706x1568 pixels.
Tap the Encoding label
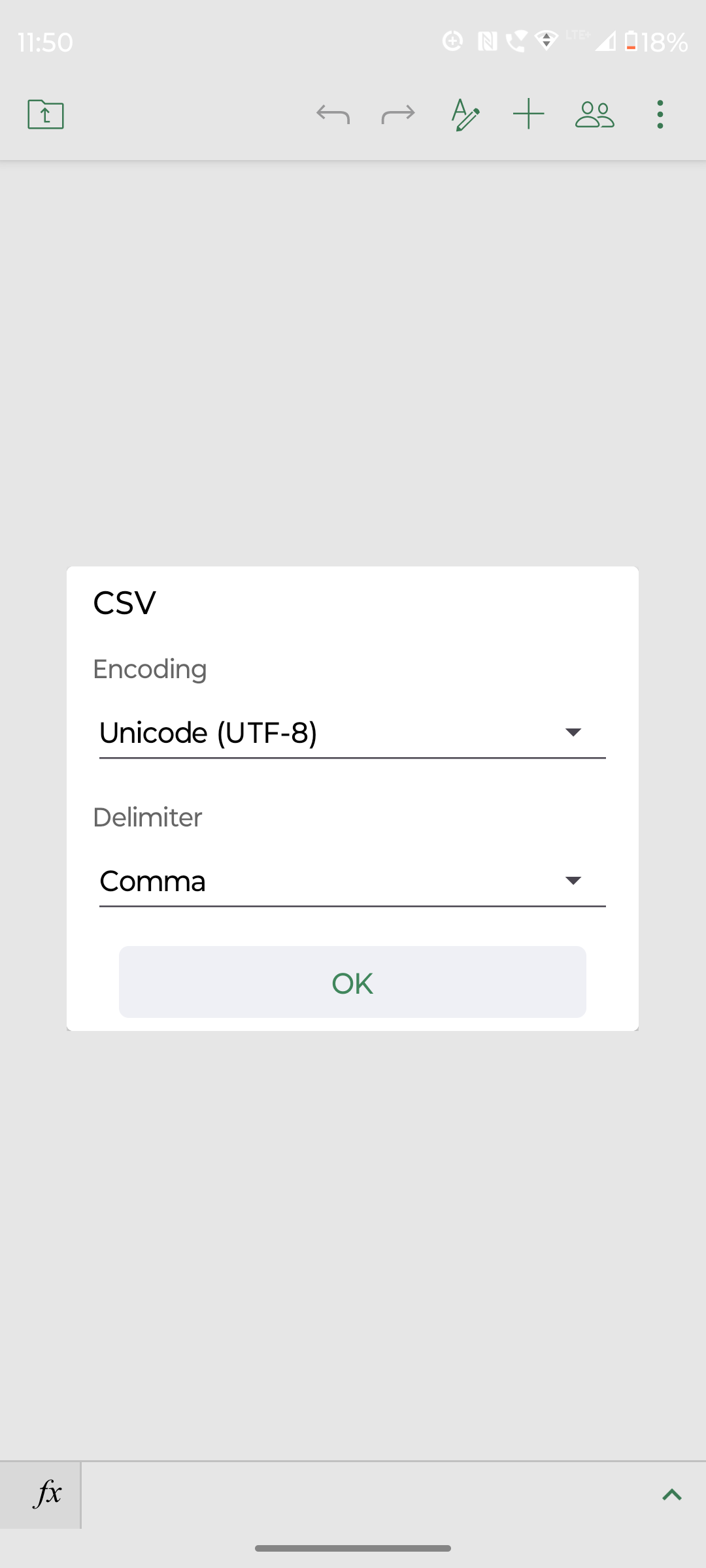[x=150, y=670]
